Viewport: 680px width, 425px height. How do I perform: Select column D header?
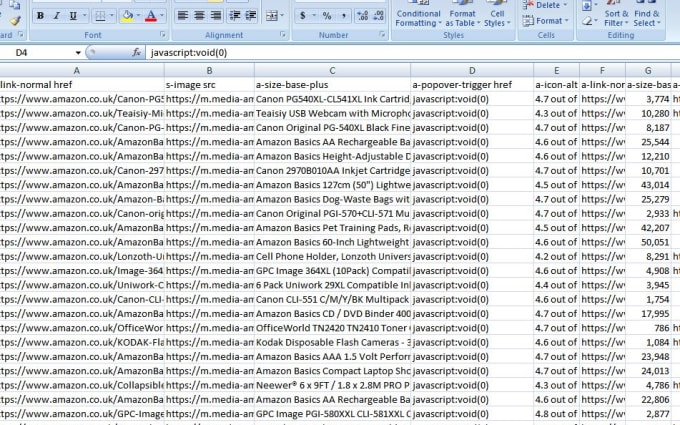coord(472,70)
